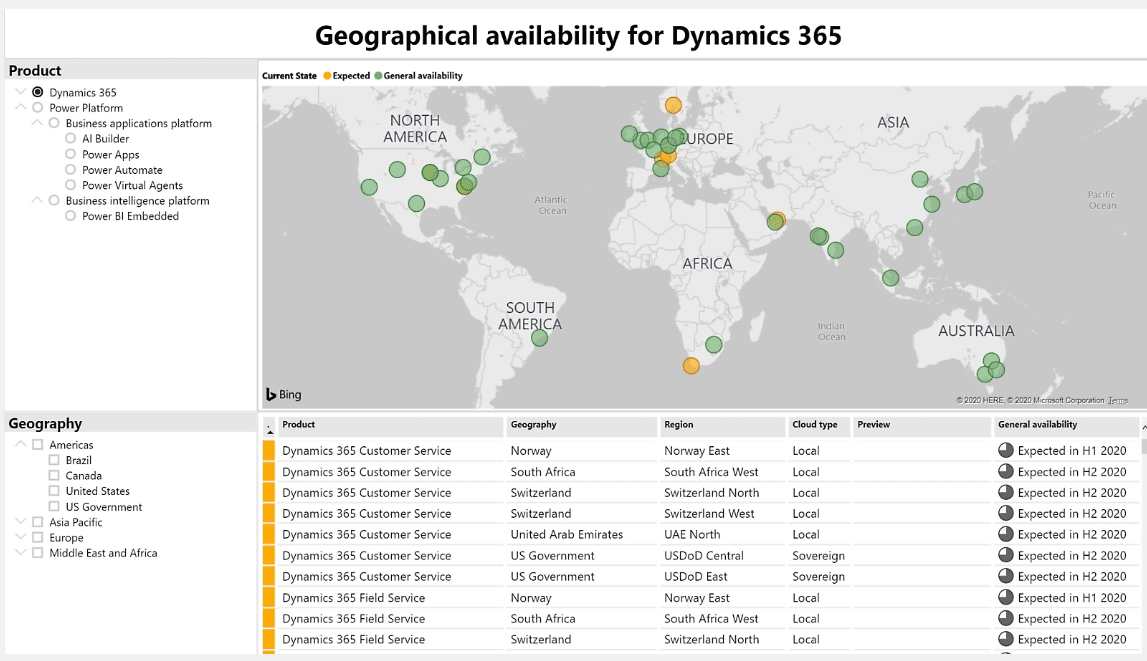This screenshot has width=1147, height=661.
Task: Click pie icon in USDoD Central row
Action: click(x=1006, y=555)
